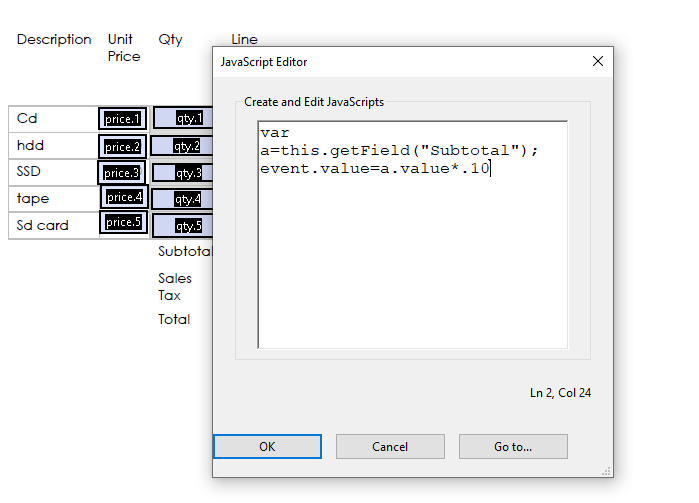Click the 'hdd' description cell

point(53,145)
